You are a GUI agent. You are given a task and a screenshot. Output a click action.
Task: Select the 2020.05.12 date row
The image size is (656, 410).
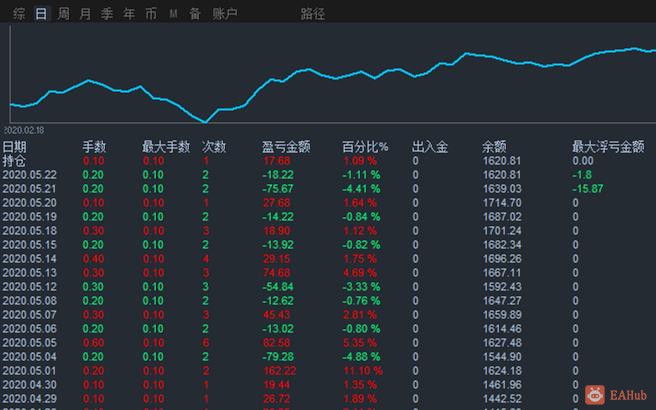pyautogui.click(x=29, y=287)
